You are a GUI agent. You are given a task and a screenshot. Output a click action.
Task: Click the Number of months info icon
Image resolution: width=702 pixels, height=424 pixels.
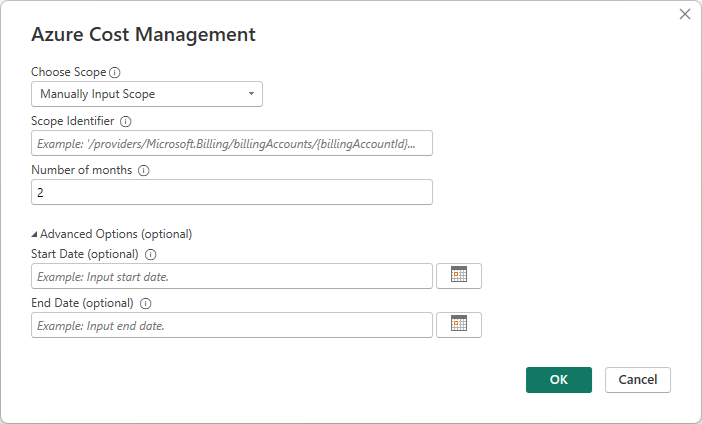click(143, 171)
